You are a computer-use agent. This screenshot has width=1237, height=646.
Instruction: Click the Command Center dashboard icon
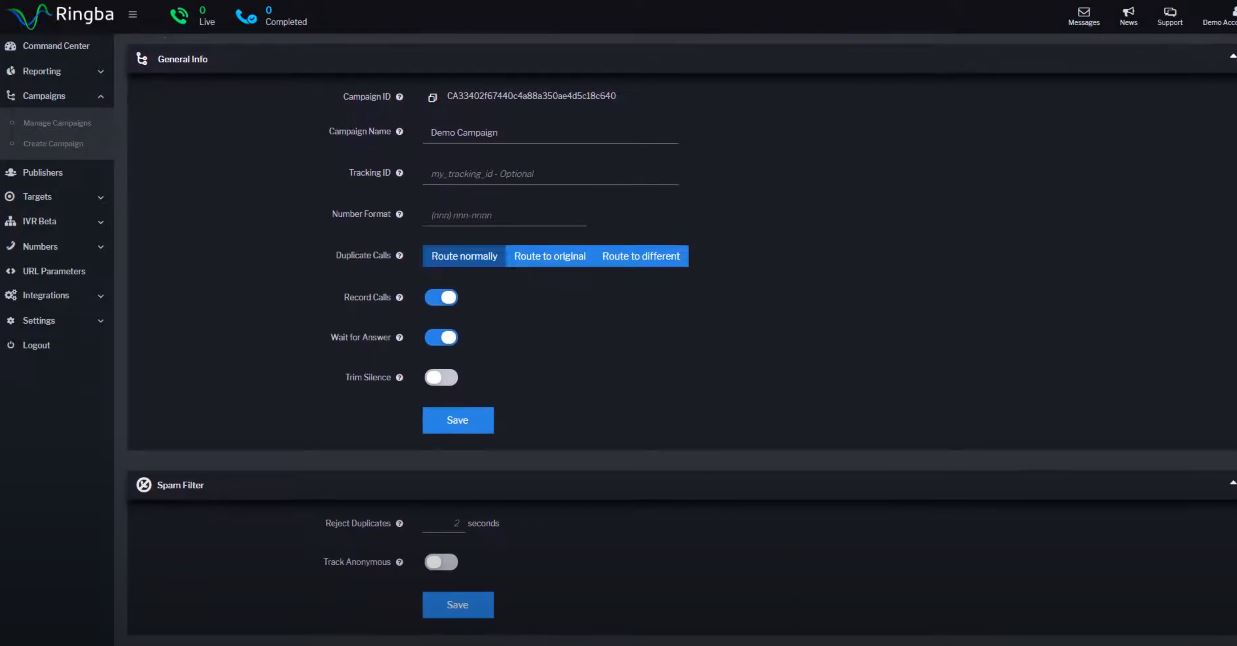click(x=10, y=46)
